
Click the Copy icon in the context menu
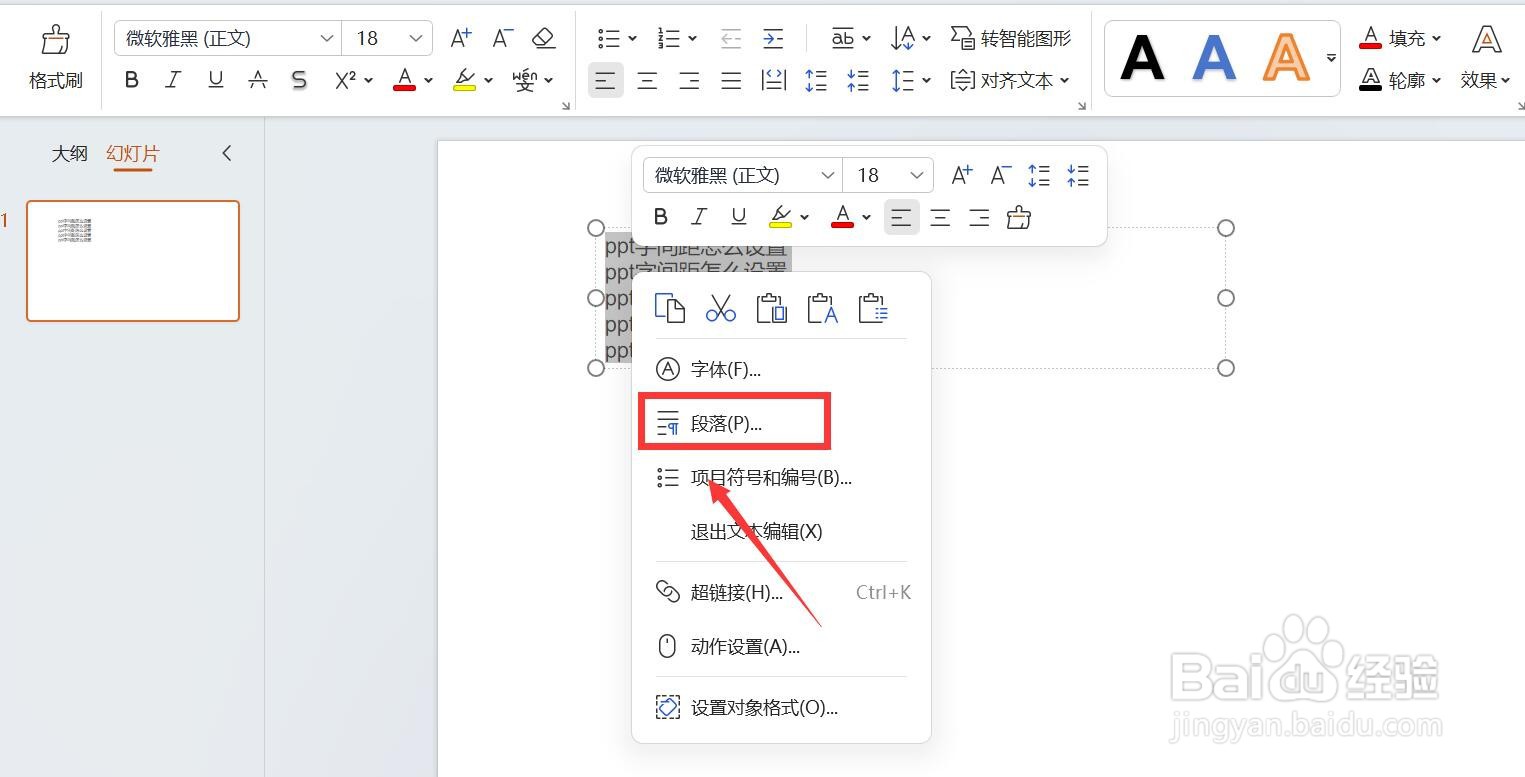point(670,307)
